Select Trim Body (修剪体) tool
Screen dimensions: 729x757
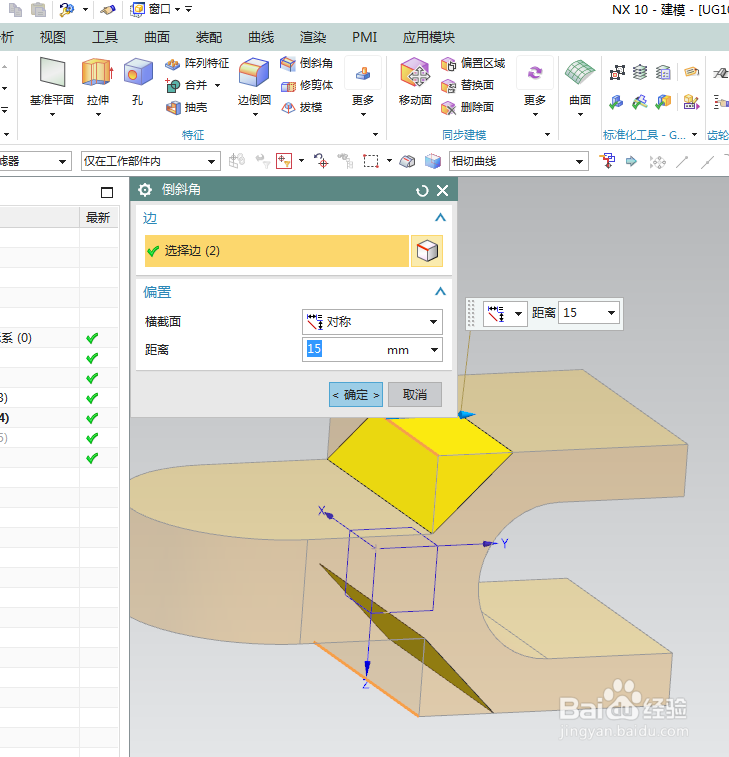pyautogui.click(x=307, y=85)
